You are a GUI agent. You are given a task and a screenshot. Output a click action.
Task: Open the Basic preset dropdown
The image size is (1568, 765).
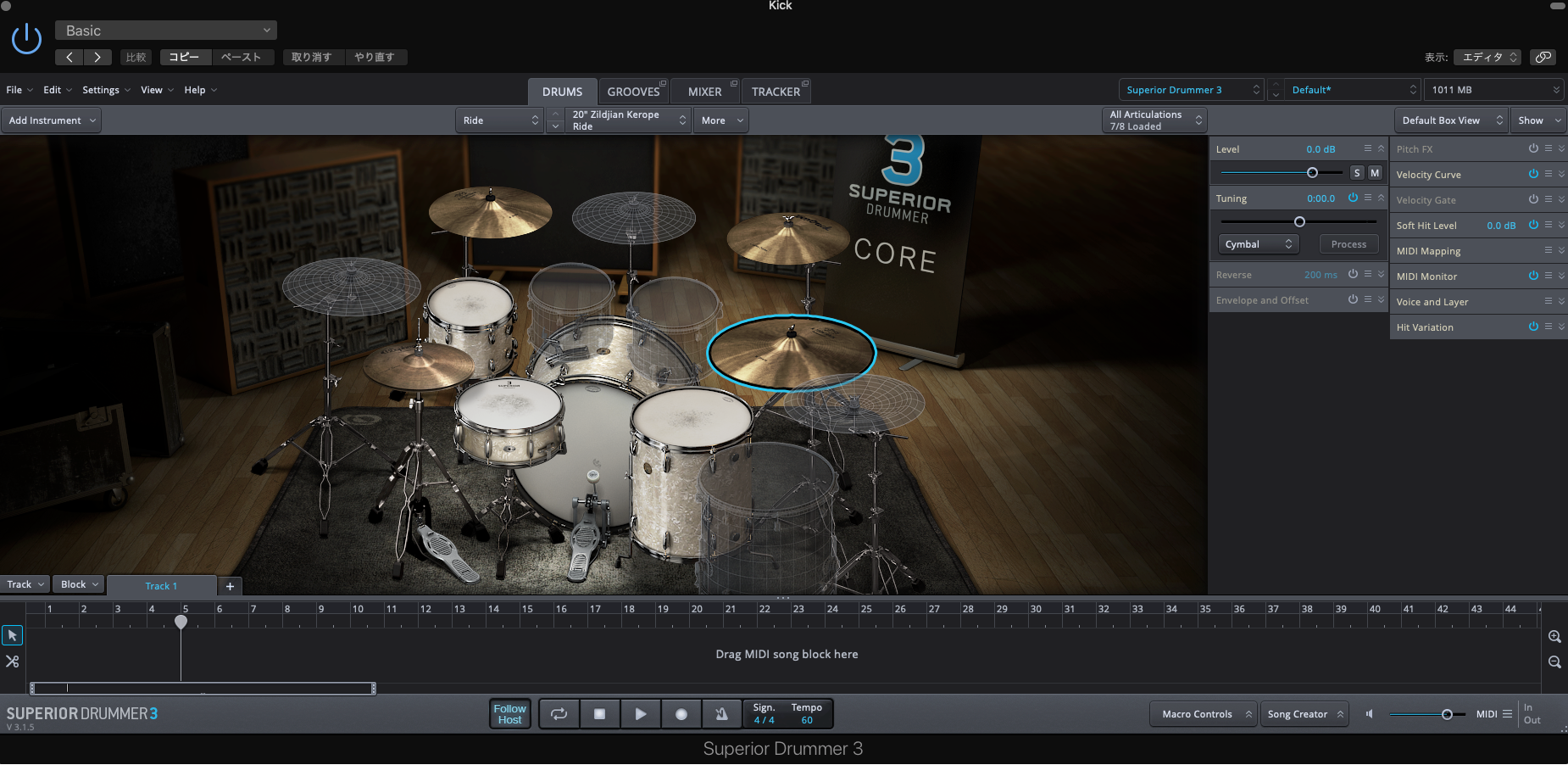(166, 31)
